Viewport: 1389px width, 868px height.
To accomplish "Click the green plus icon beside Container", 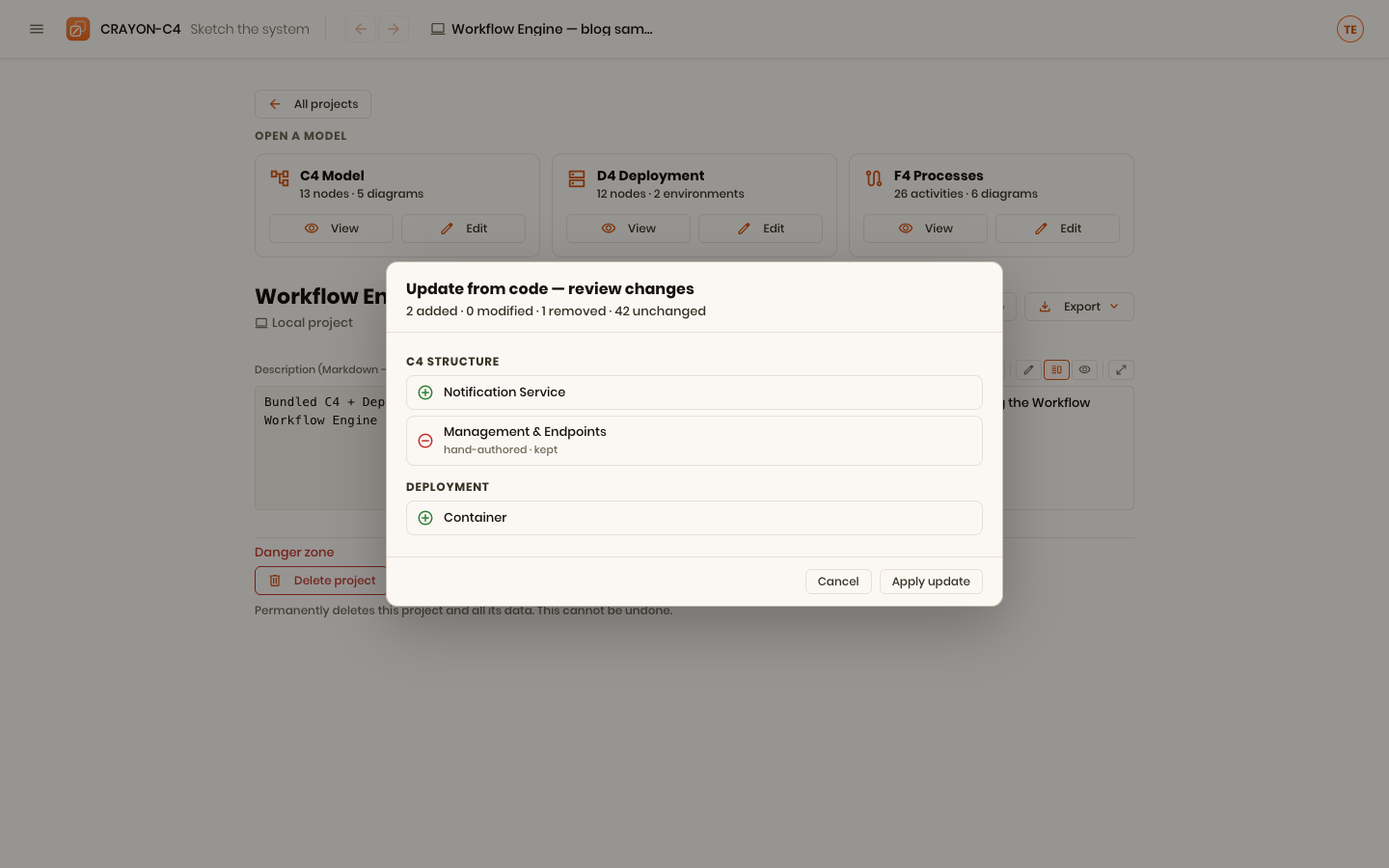I will [425, 518].
